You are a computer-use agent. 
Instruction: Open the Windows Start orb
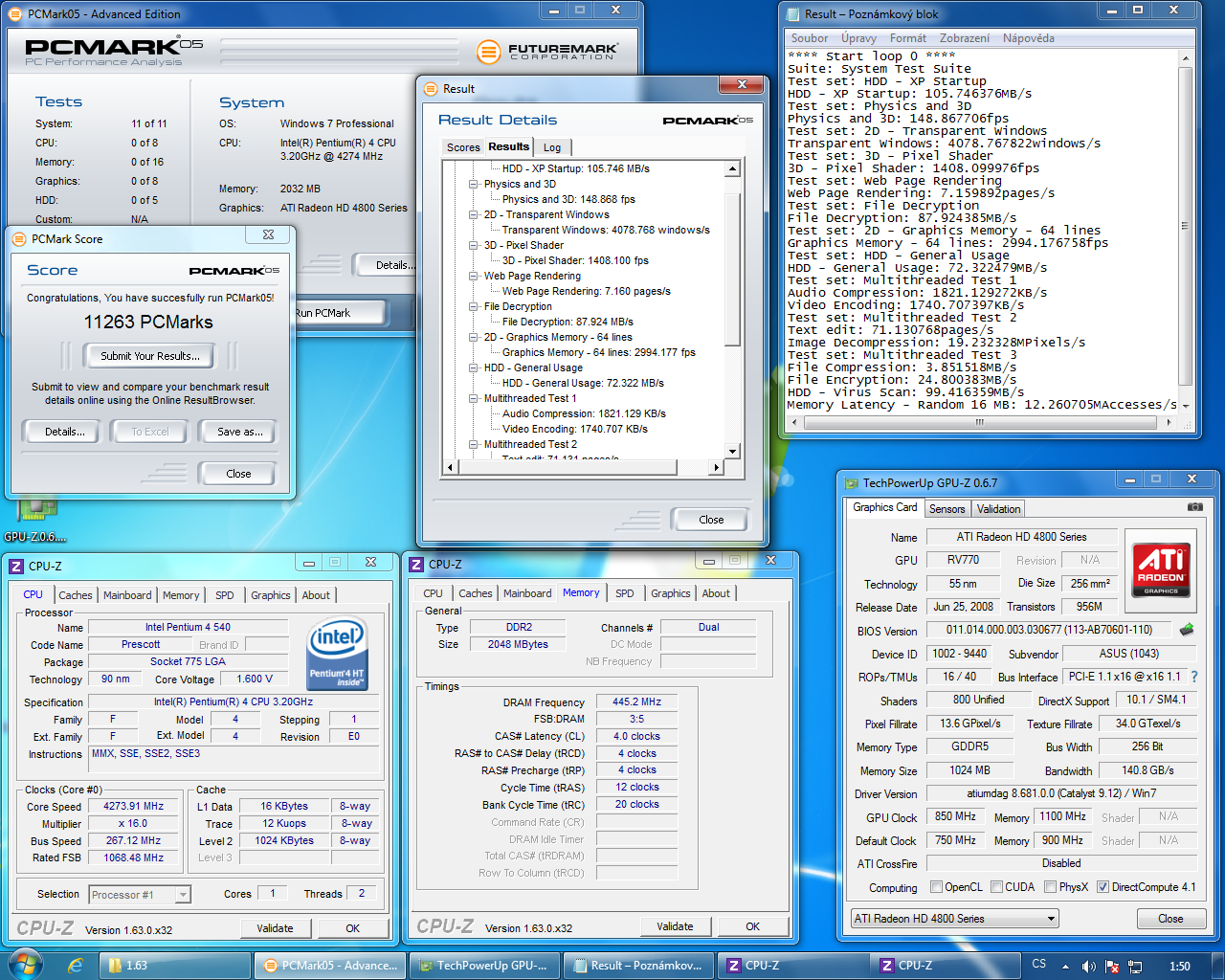[25, 965]
